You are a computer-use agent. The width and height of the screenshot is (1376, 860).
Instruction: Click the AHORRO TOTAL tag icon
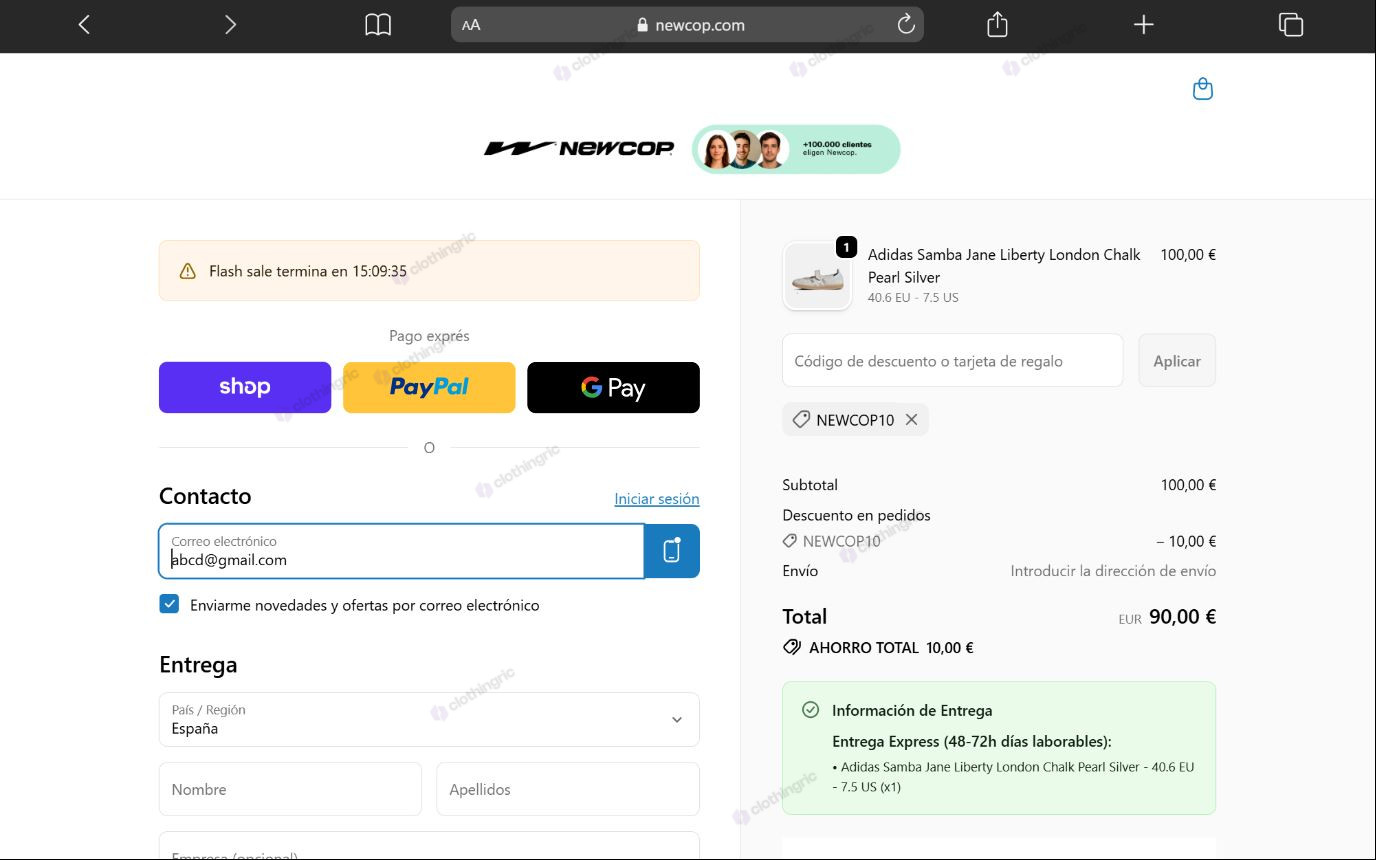click(x=792, y=647)
